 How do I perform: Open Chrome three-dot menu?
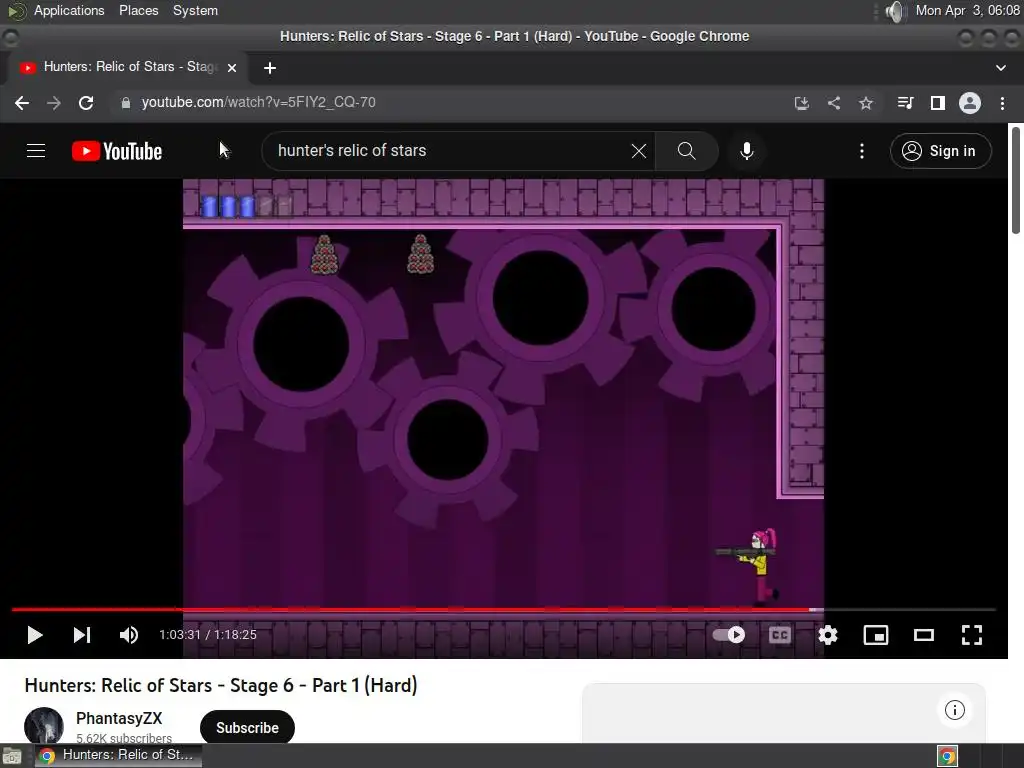point(1002,103)
